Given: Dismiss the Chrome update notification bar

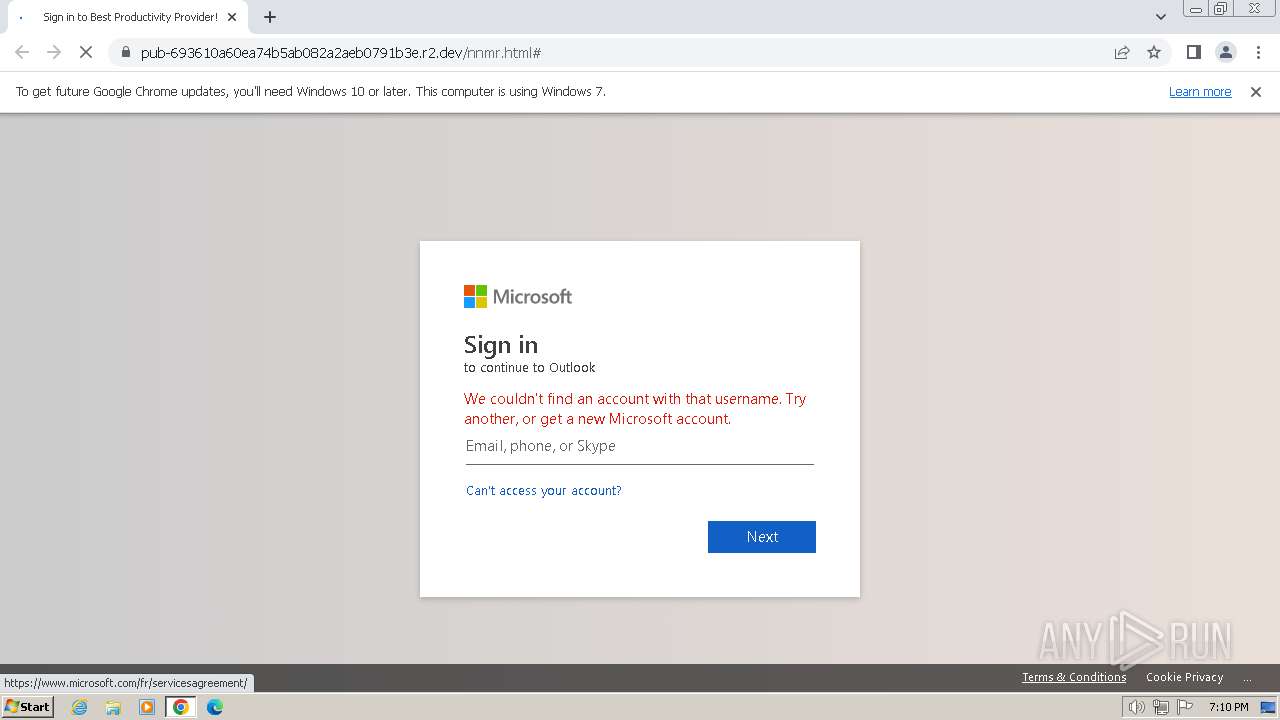Looking at the screenshot, I should [1256, 92].
